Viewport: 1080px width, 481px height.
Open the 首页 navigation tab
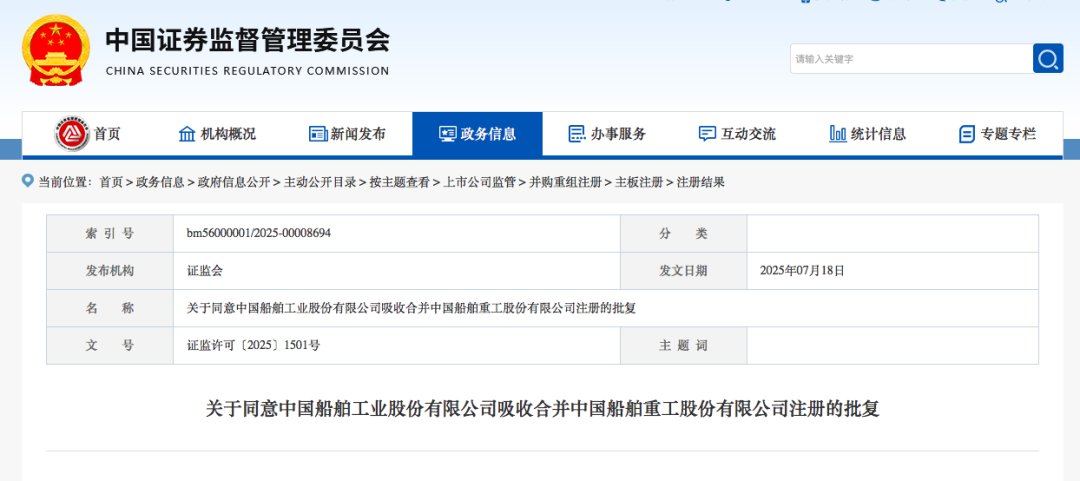(x=87, y=134)
